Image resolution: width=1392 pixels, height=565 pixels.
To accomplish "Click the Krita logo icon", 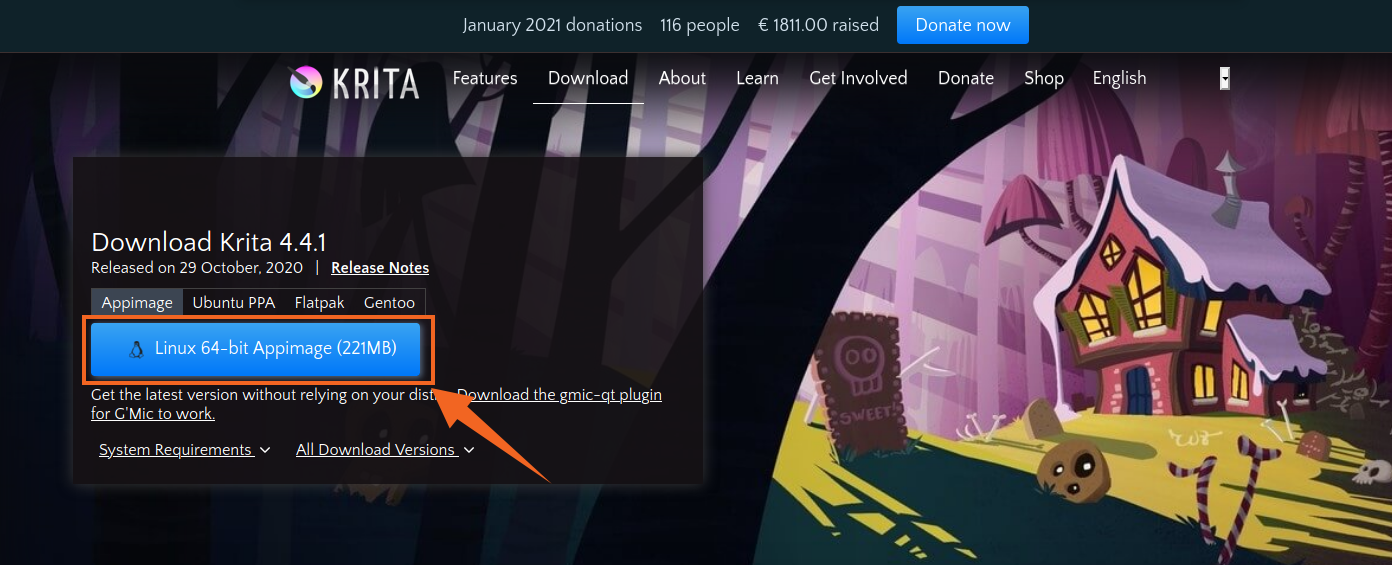I will pyautogui.click(x=306, y=81).
